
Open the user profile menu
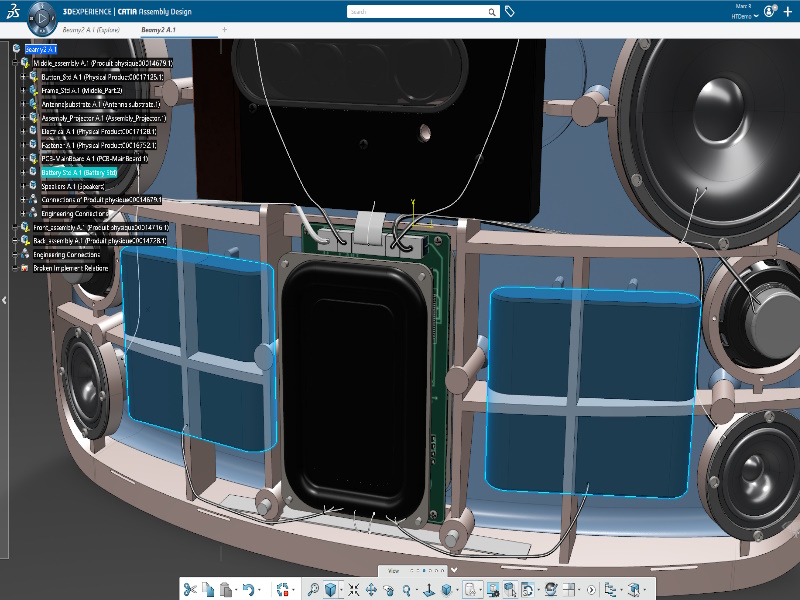click(x=769, y=12)
